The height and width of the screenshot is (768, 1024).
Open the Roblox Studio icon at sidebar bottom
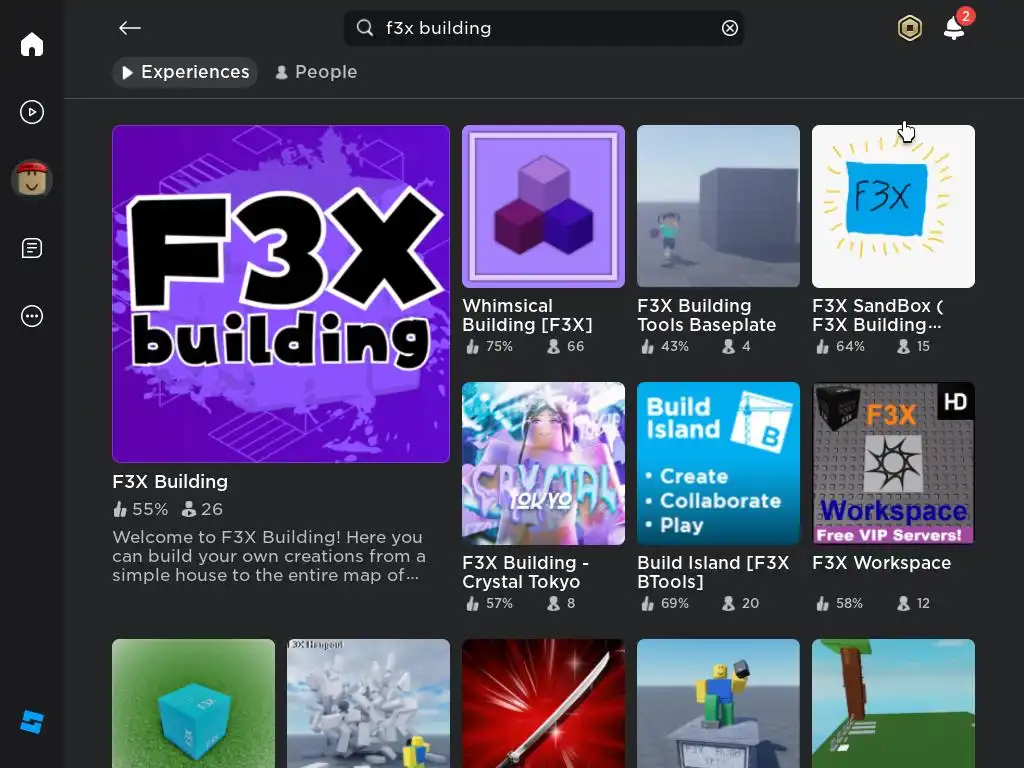click(31, 722)
